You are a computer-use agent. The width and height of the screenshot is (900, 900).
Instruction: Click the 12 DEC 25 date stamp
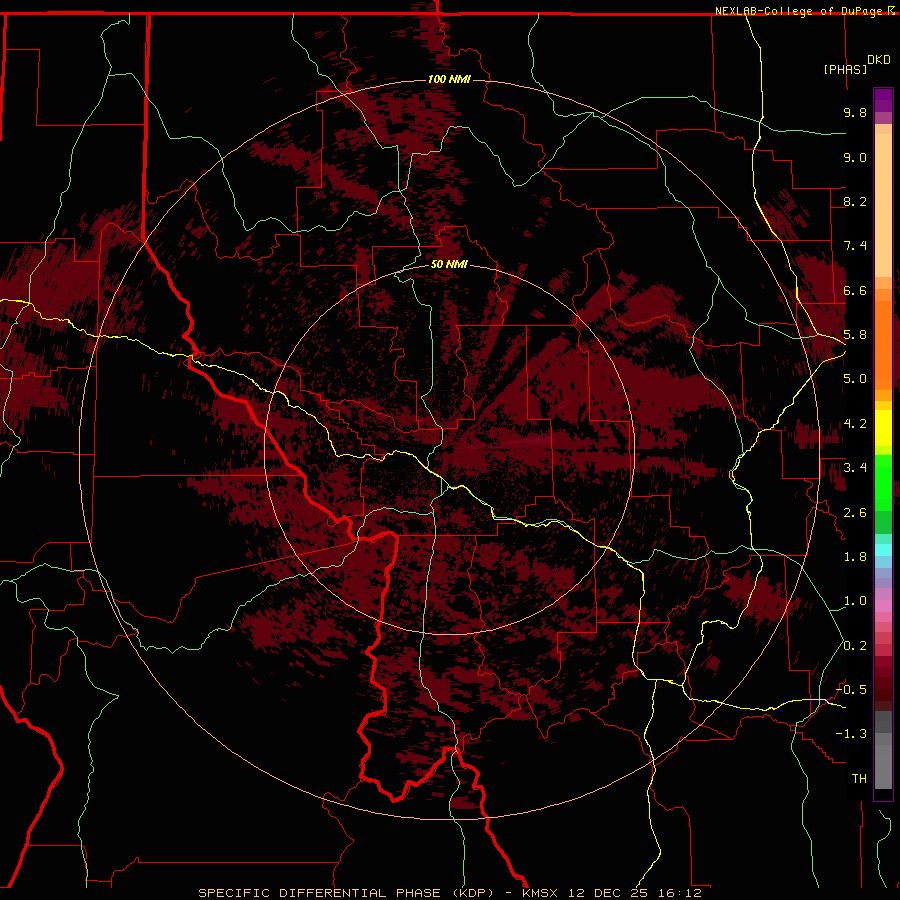pyautogui.click(x=610, y=893)
